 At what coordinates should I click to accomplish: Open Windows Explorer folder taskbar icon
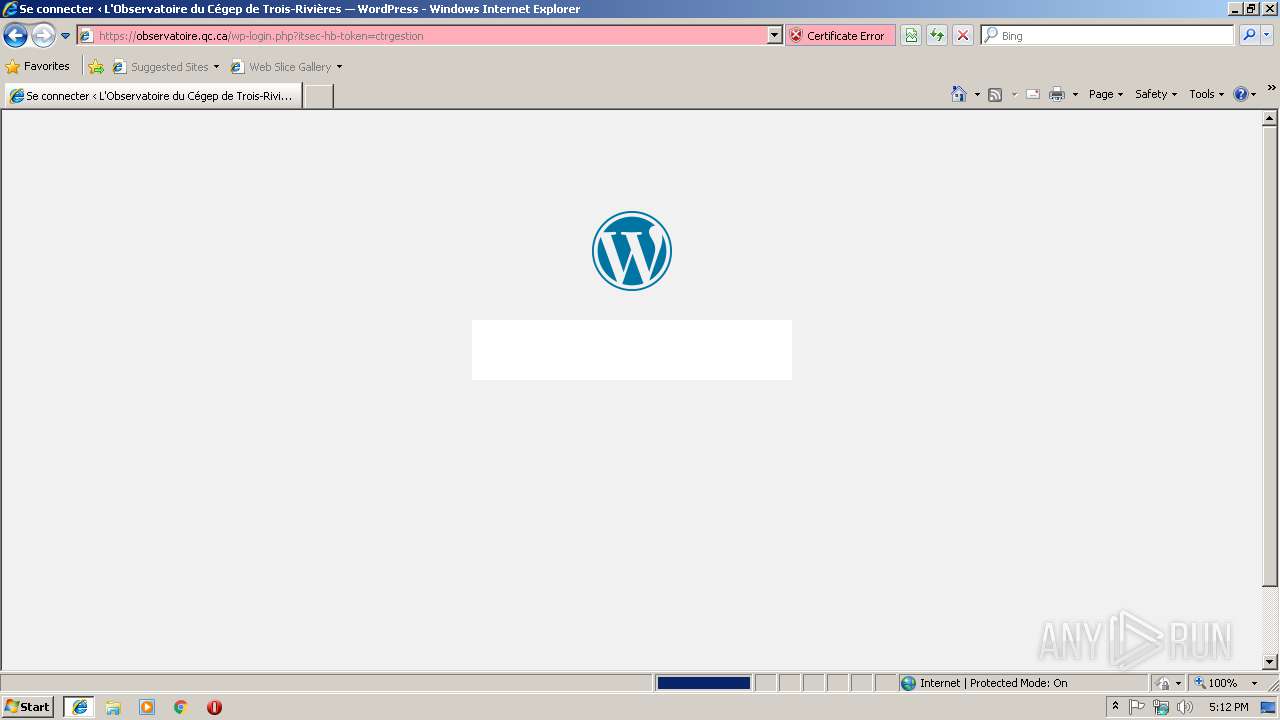(x=113, y=707)
